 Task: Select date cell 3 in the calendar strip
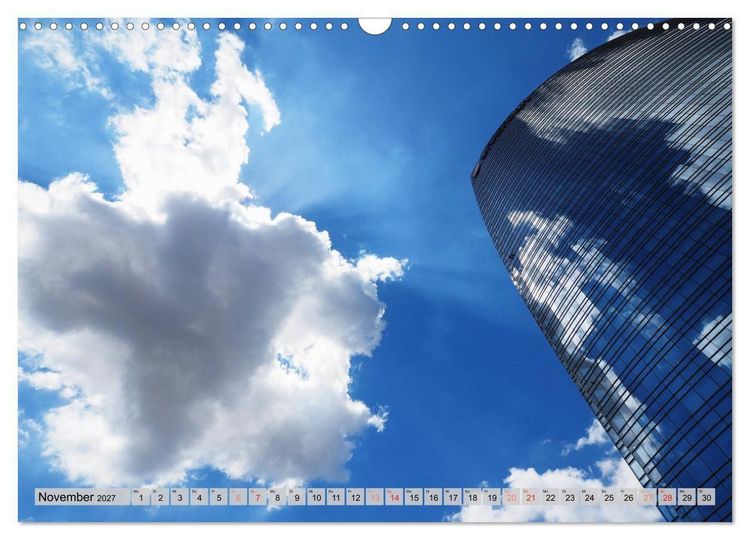click(180, 497)
